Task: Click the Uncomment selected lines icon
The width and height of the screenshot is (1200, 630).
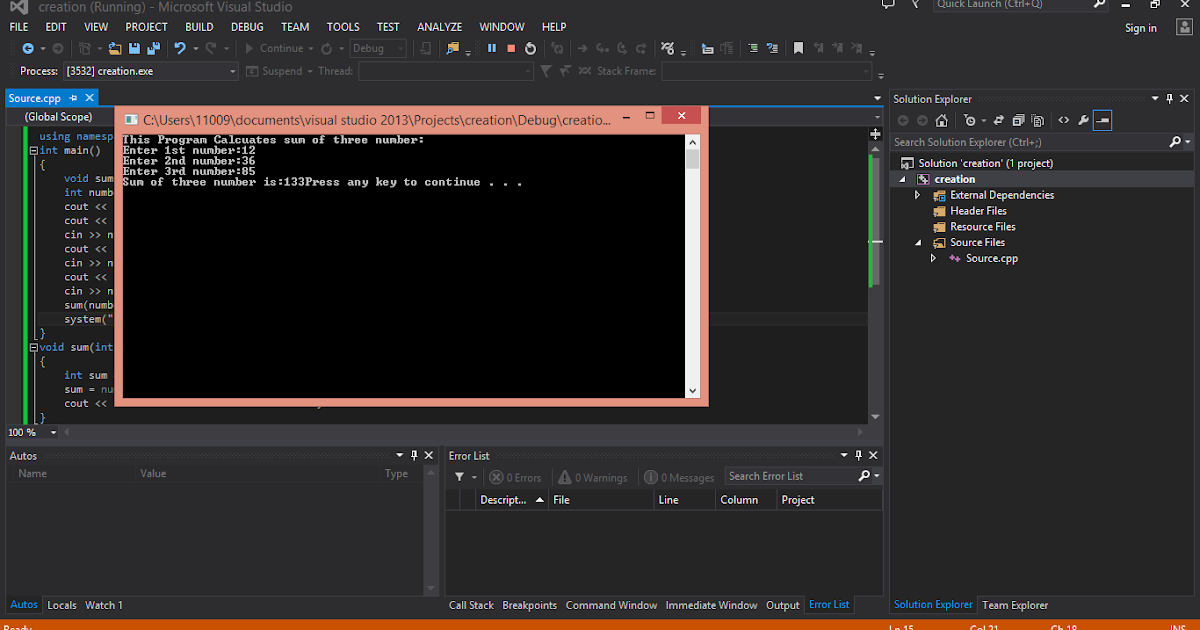Action: click(774, 48)
